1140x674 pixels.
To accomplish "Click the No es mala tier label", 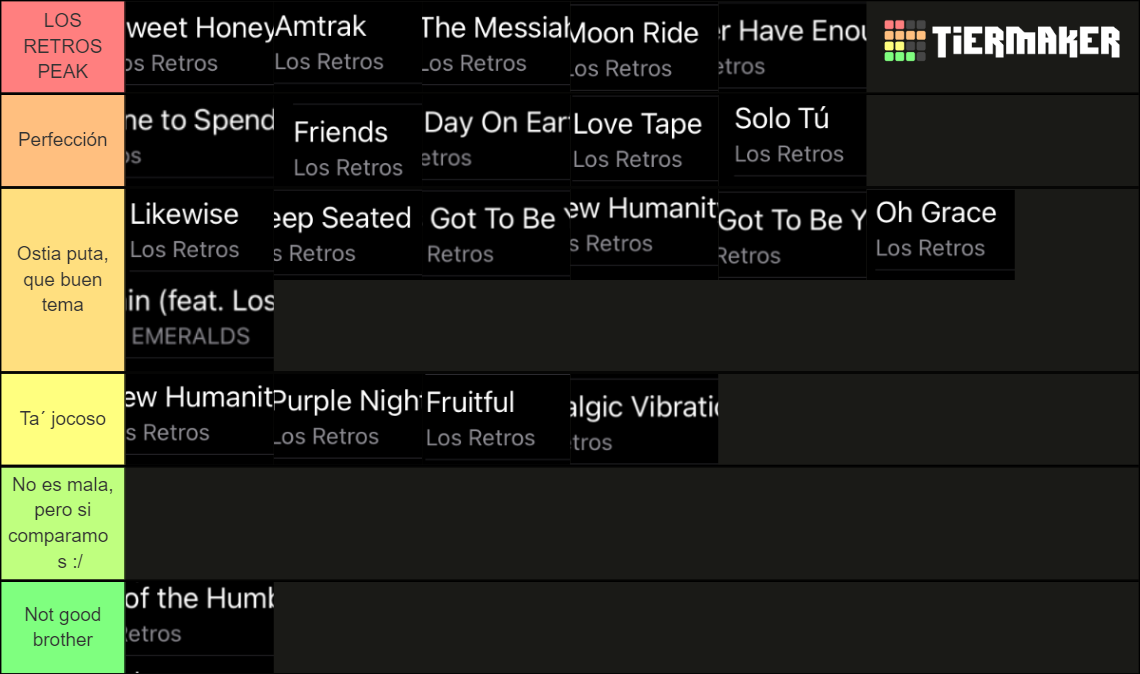I will click(63, 523).
